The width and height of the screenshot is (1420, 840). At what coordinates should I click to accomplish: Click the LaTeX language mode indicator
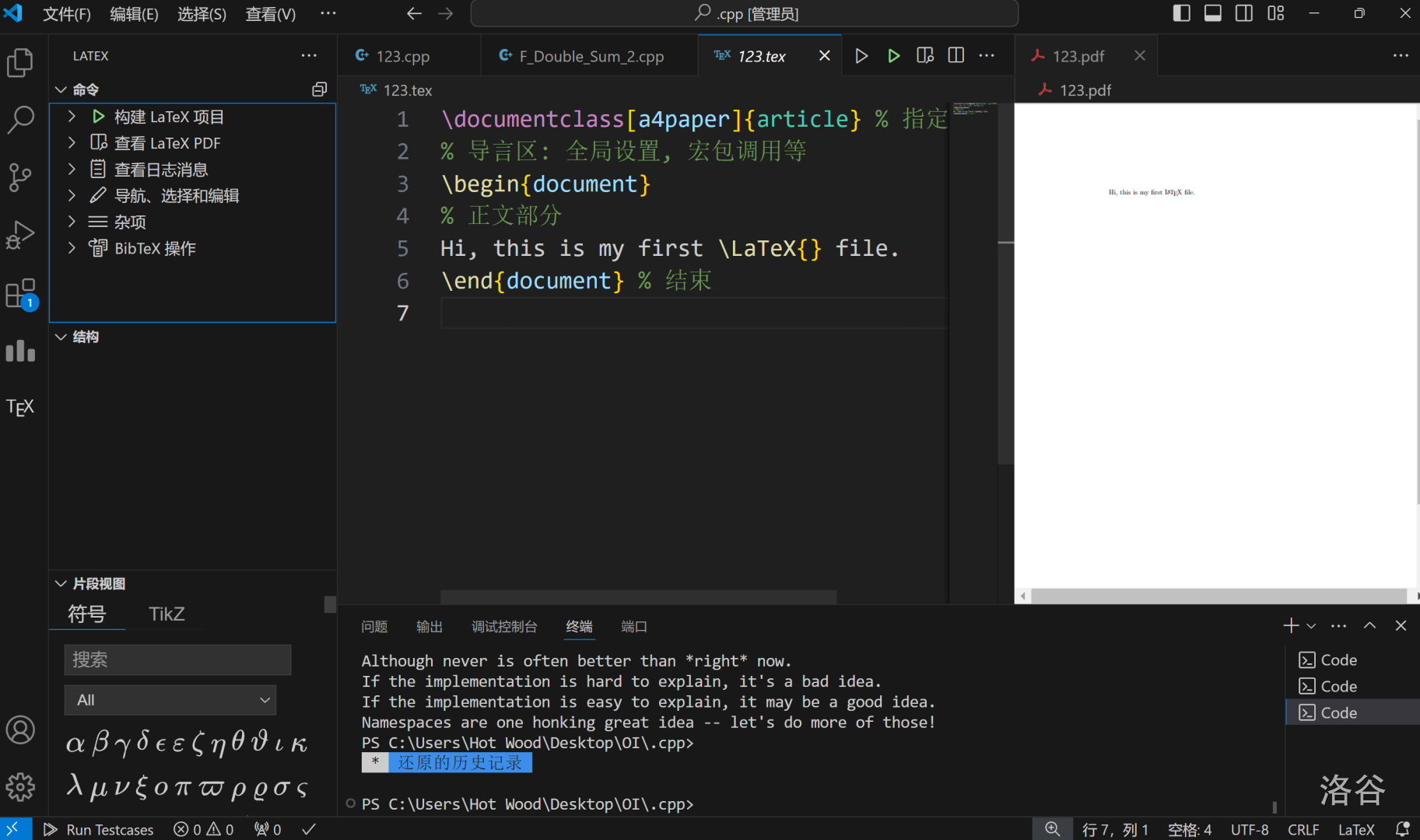click(1355, 830)
